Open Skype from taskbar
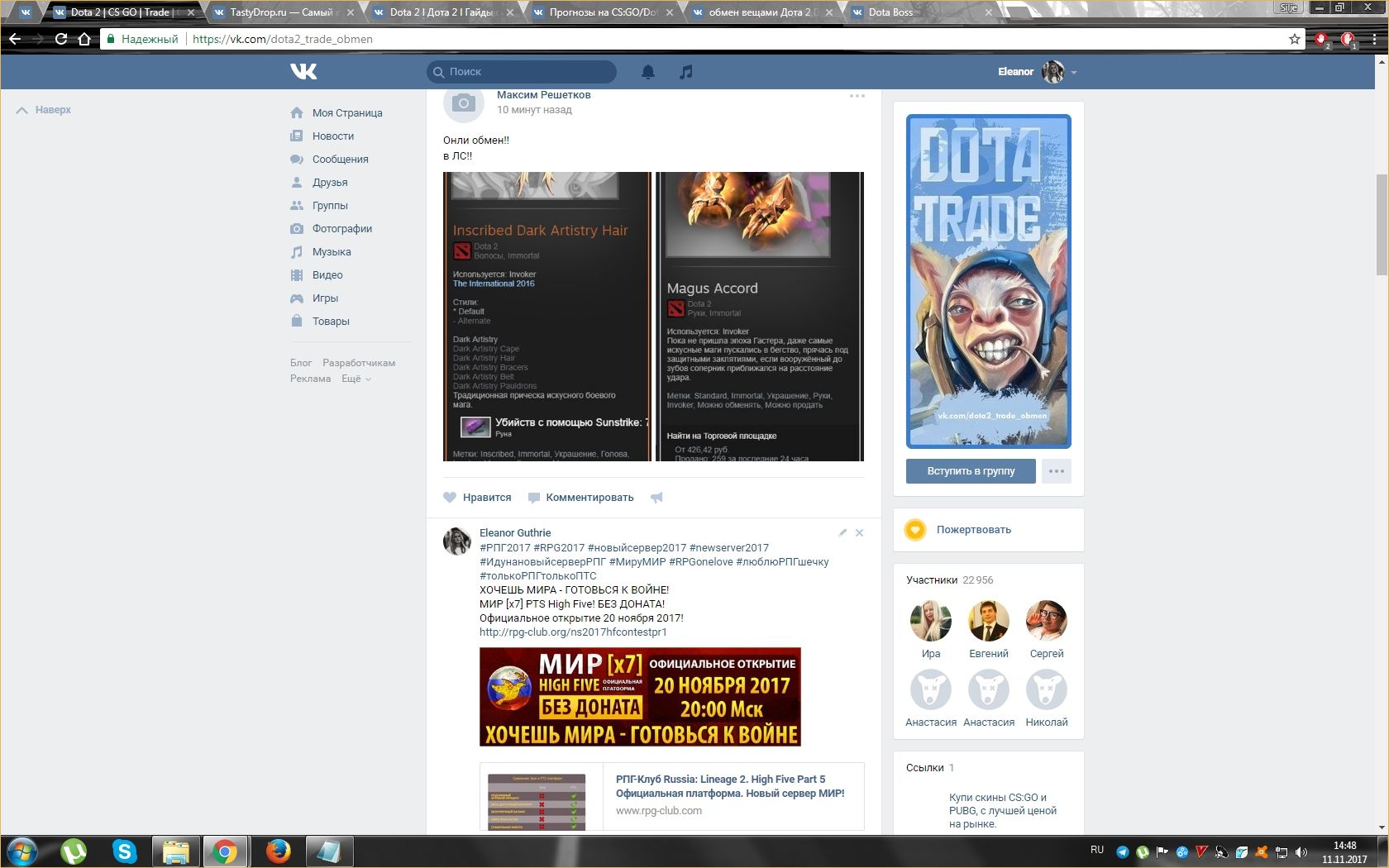The width and height of the screenshot is (1389, 868). 125,851
